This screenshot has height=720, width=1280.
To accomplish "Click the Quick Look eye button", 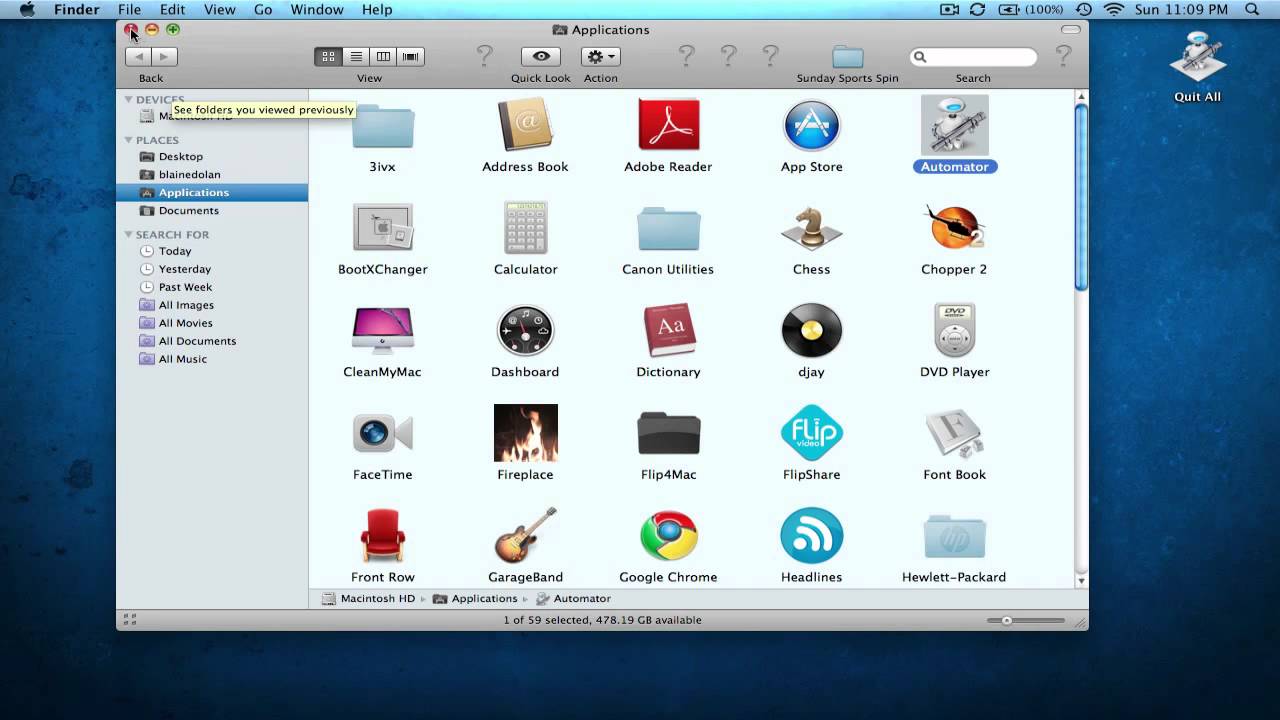I will click(541, 57).
